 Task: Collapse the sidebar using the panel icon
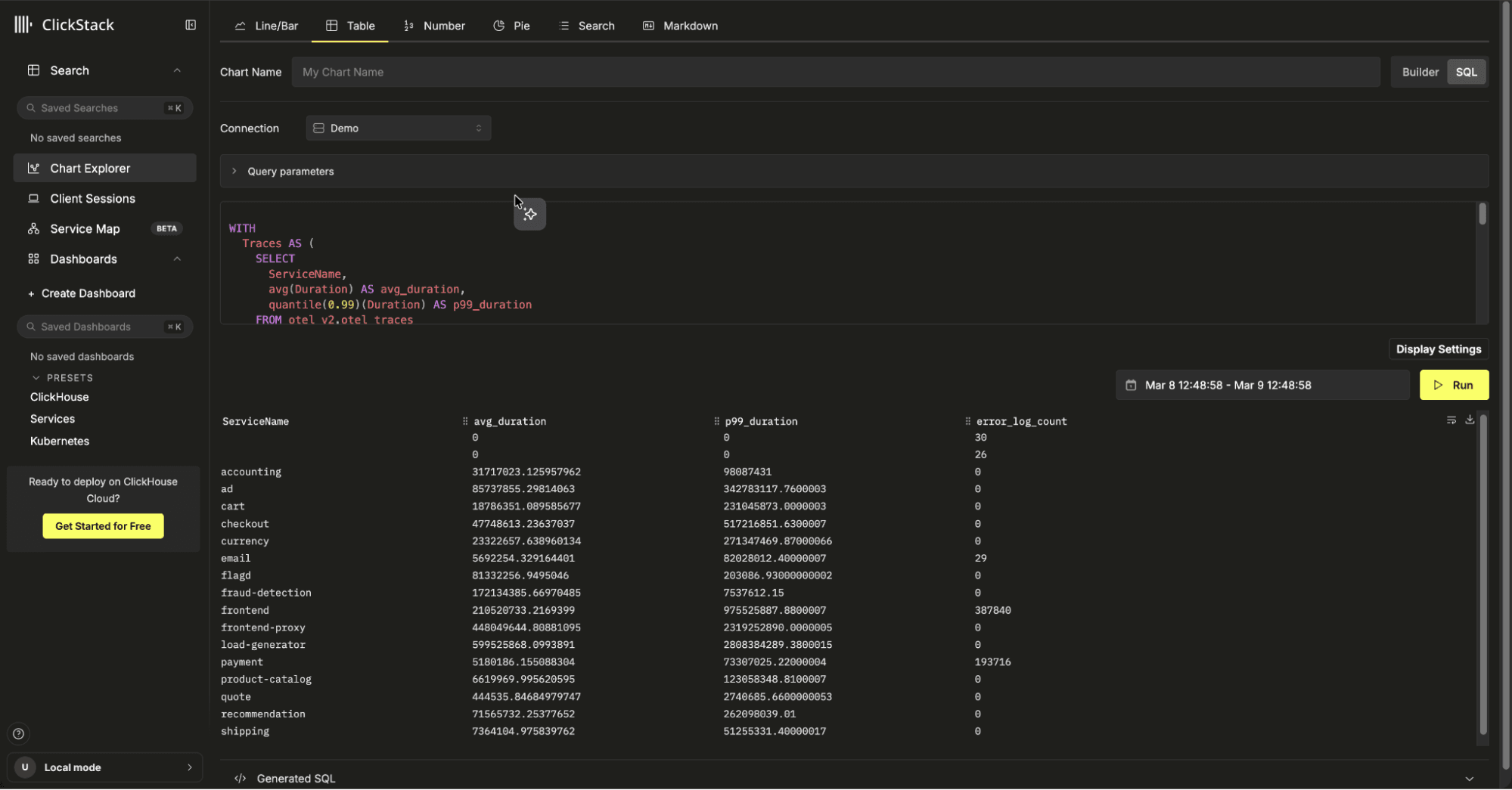191,25
